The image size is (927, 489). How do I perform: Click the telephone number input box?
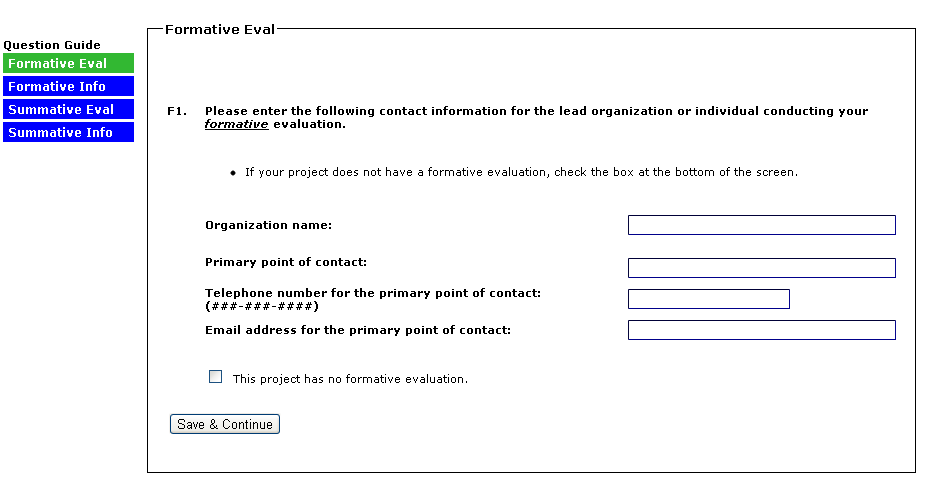tap(708, 299)
